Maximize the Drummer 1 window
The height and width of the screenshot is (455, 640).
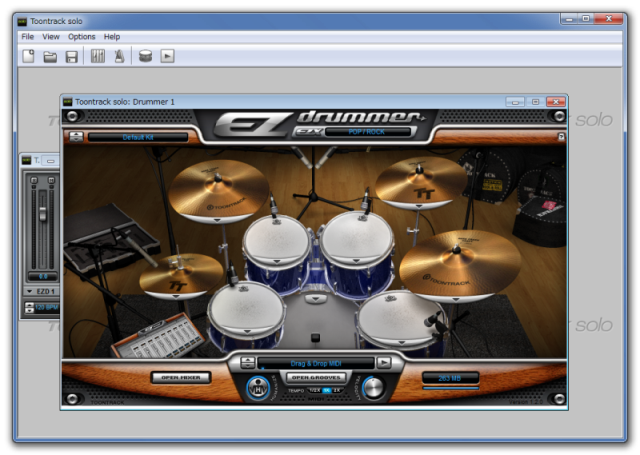pos(535,102)
